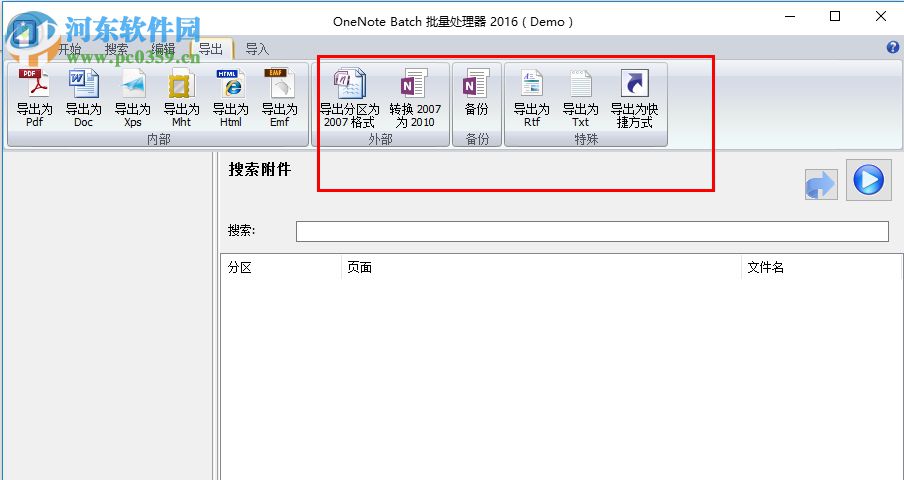Viewport: 904px width, 480px height.
Task: Open help via the question mark icon
Action: point(893,47)
